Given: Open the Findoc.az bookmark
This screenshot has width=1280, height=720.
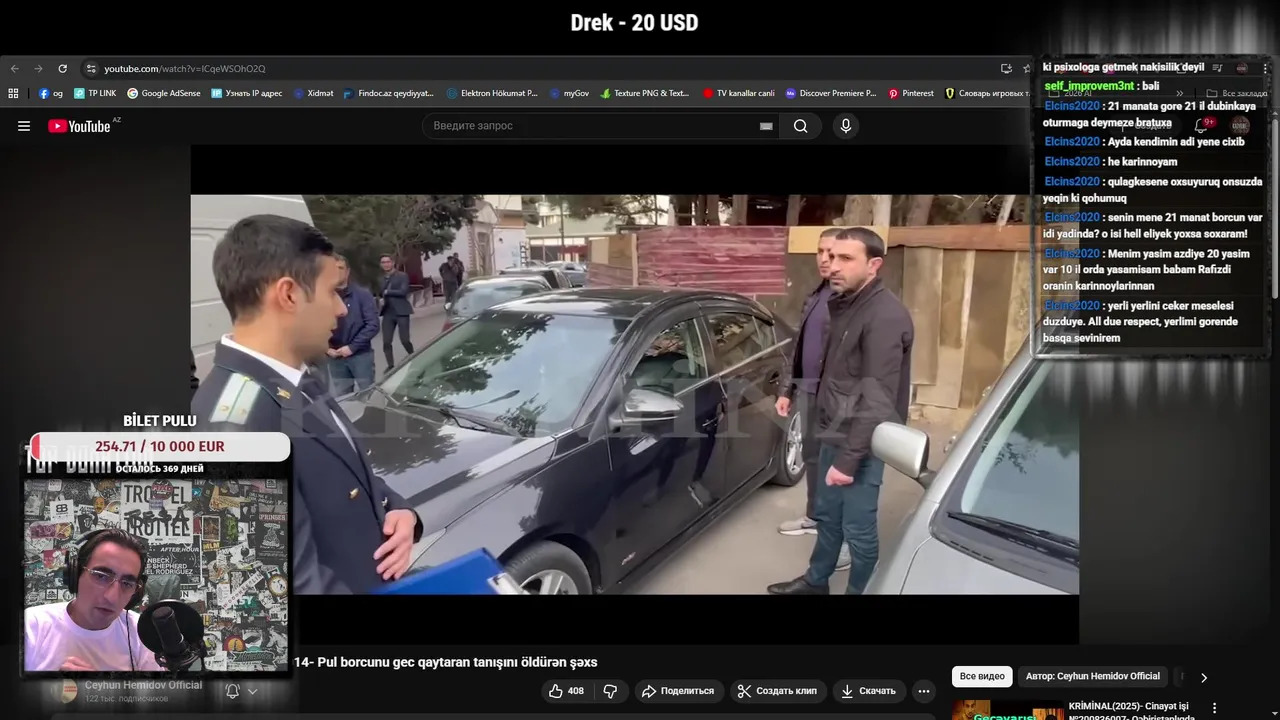Looking at the screenshot, I should [x=388, y=93].
